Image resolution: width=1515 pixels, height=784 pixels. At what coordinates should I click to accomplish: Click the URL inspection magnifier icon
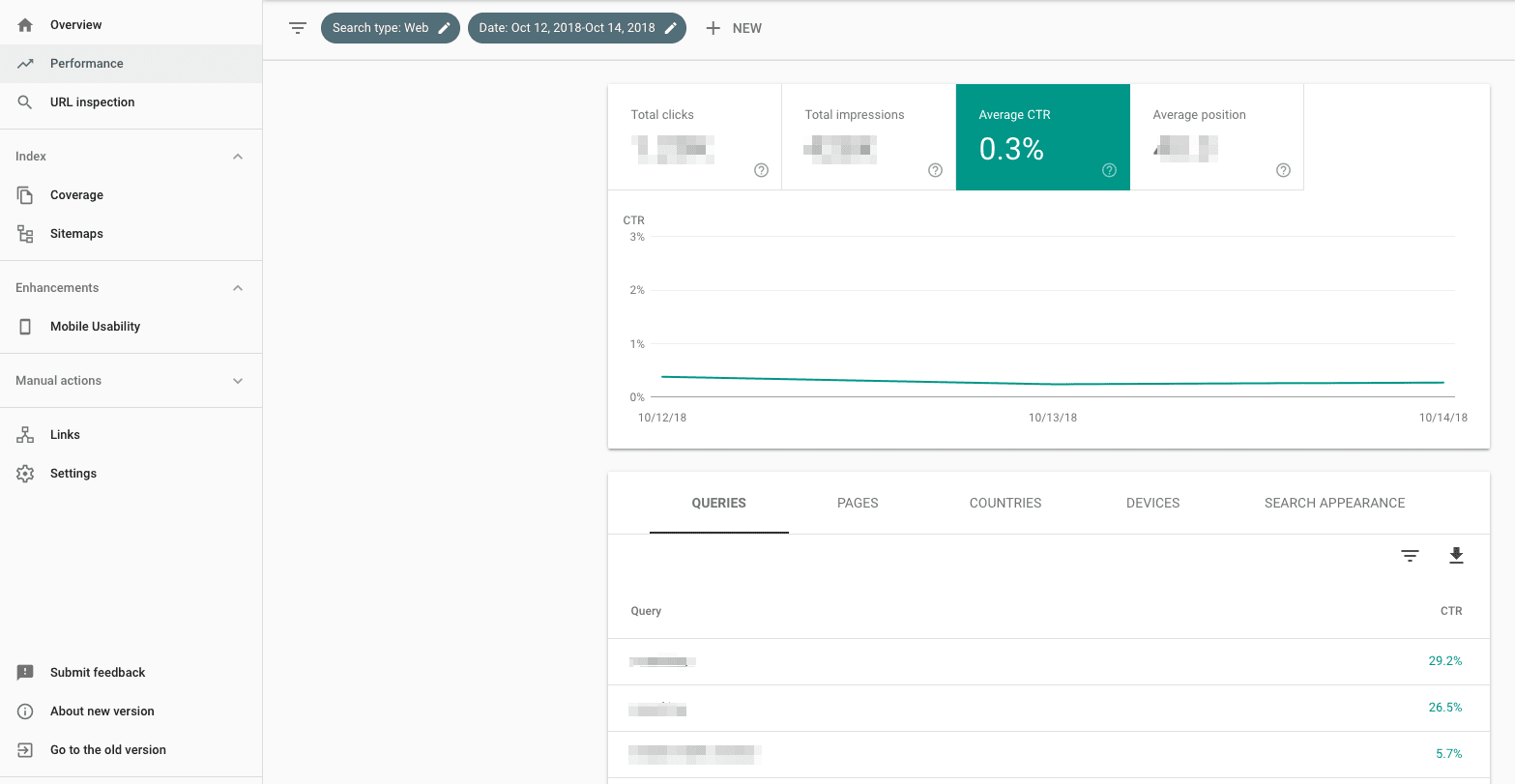(x=25, y=102)
